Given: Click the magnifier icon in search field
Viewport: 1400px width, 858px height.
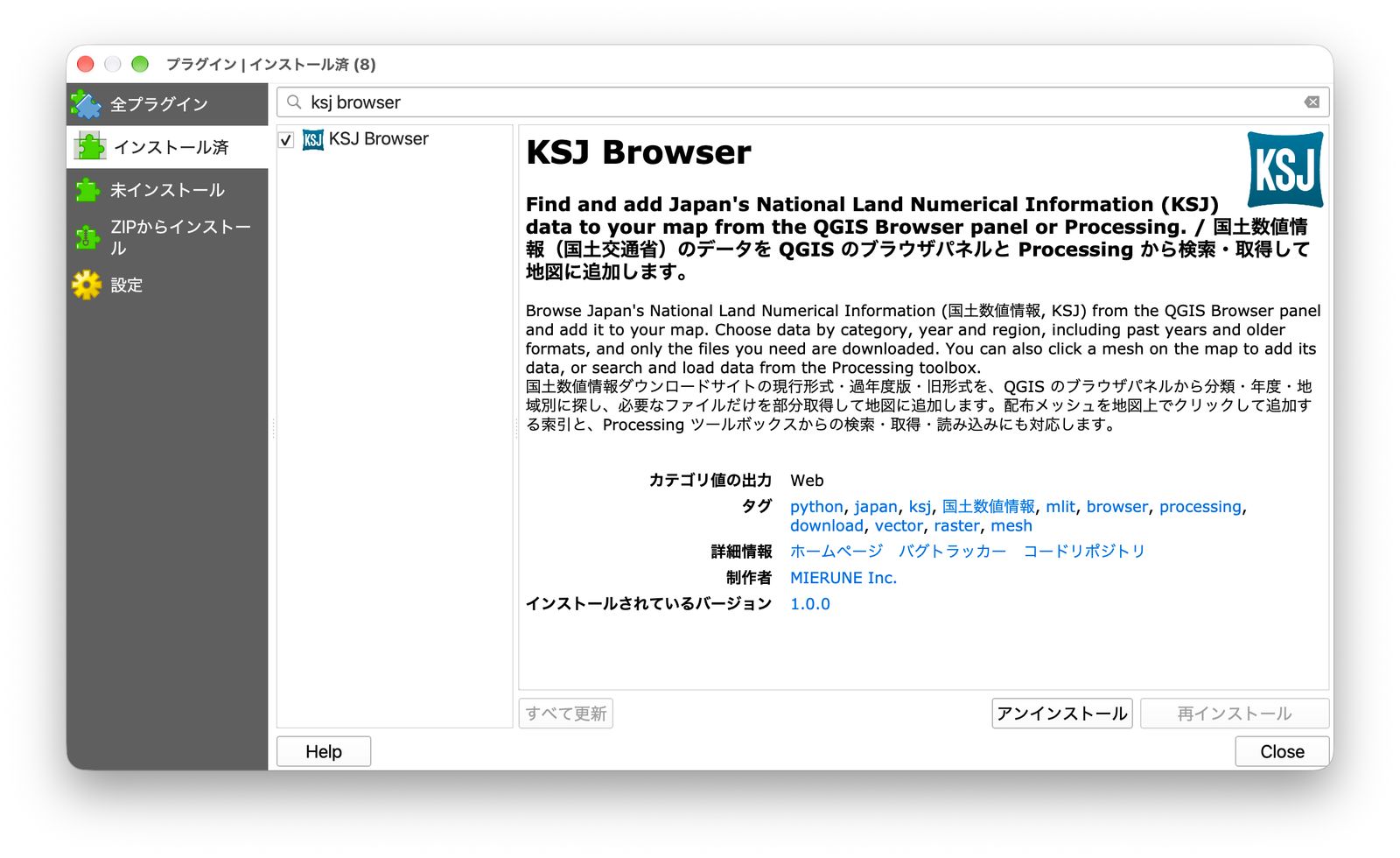Looking at the screenshot, I should click(x=294, y=102).
